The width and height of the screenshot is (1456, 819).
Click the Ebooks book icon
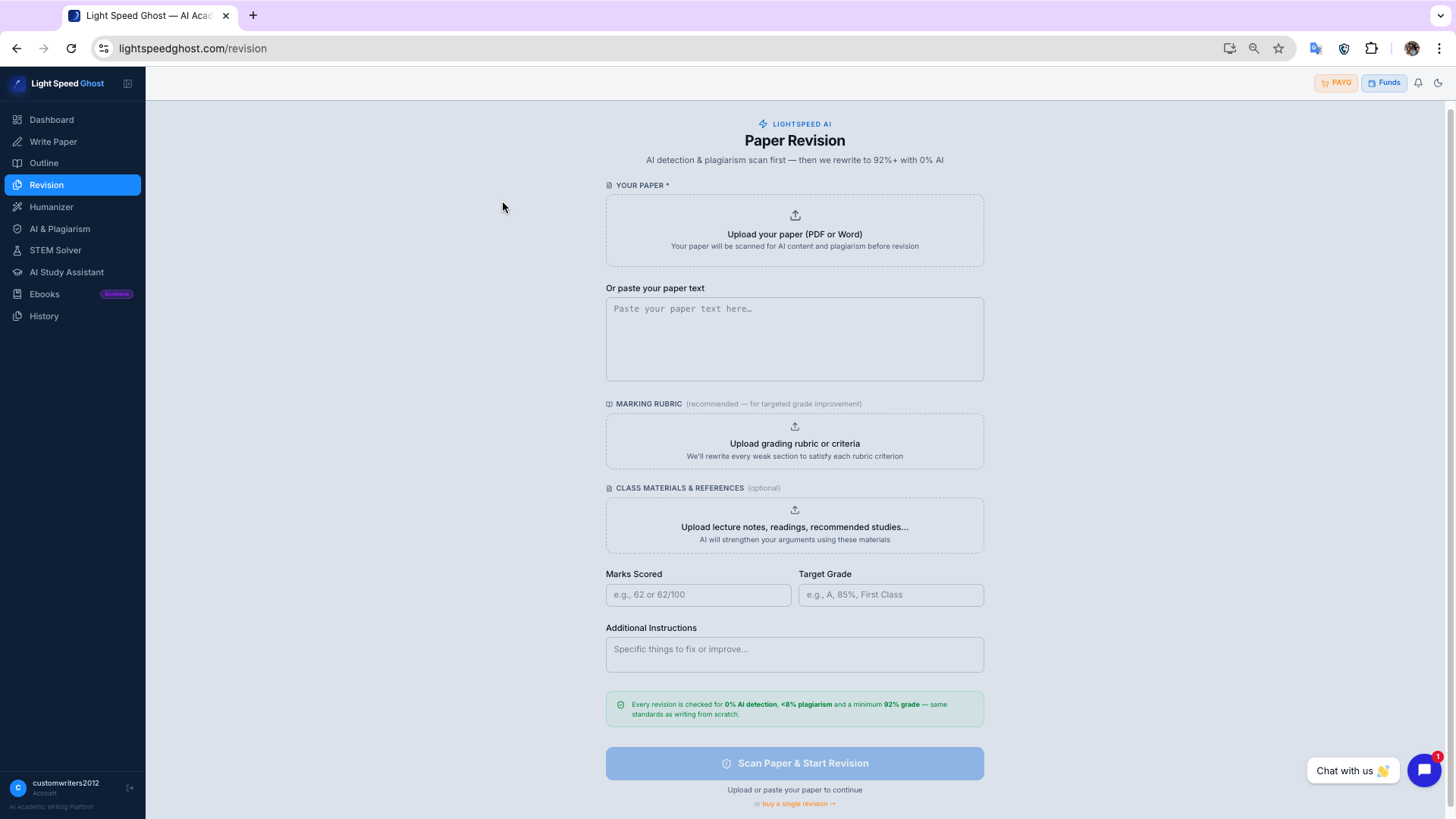(x=17, y=294)
